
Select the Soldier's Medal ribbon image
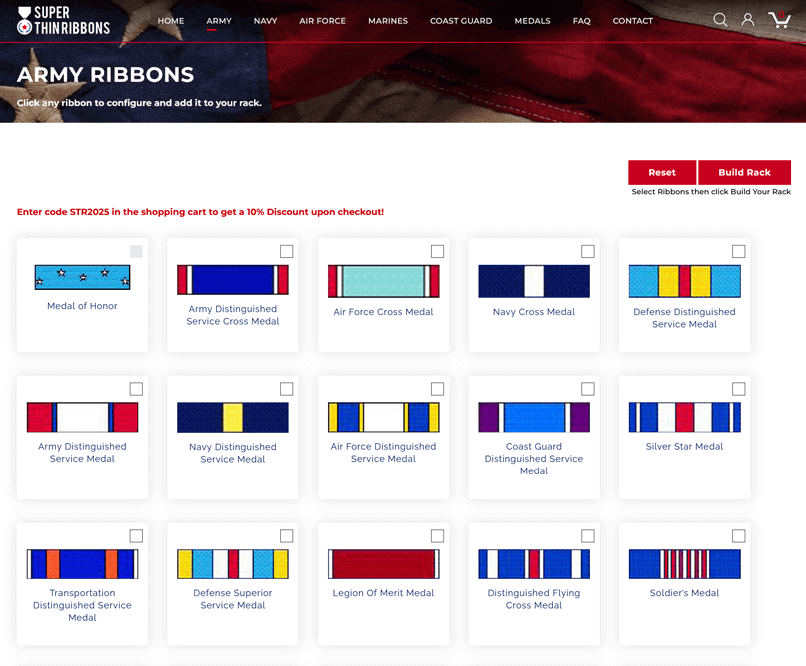[684, 564]
